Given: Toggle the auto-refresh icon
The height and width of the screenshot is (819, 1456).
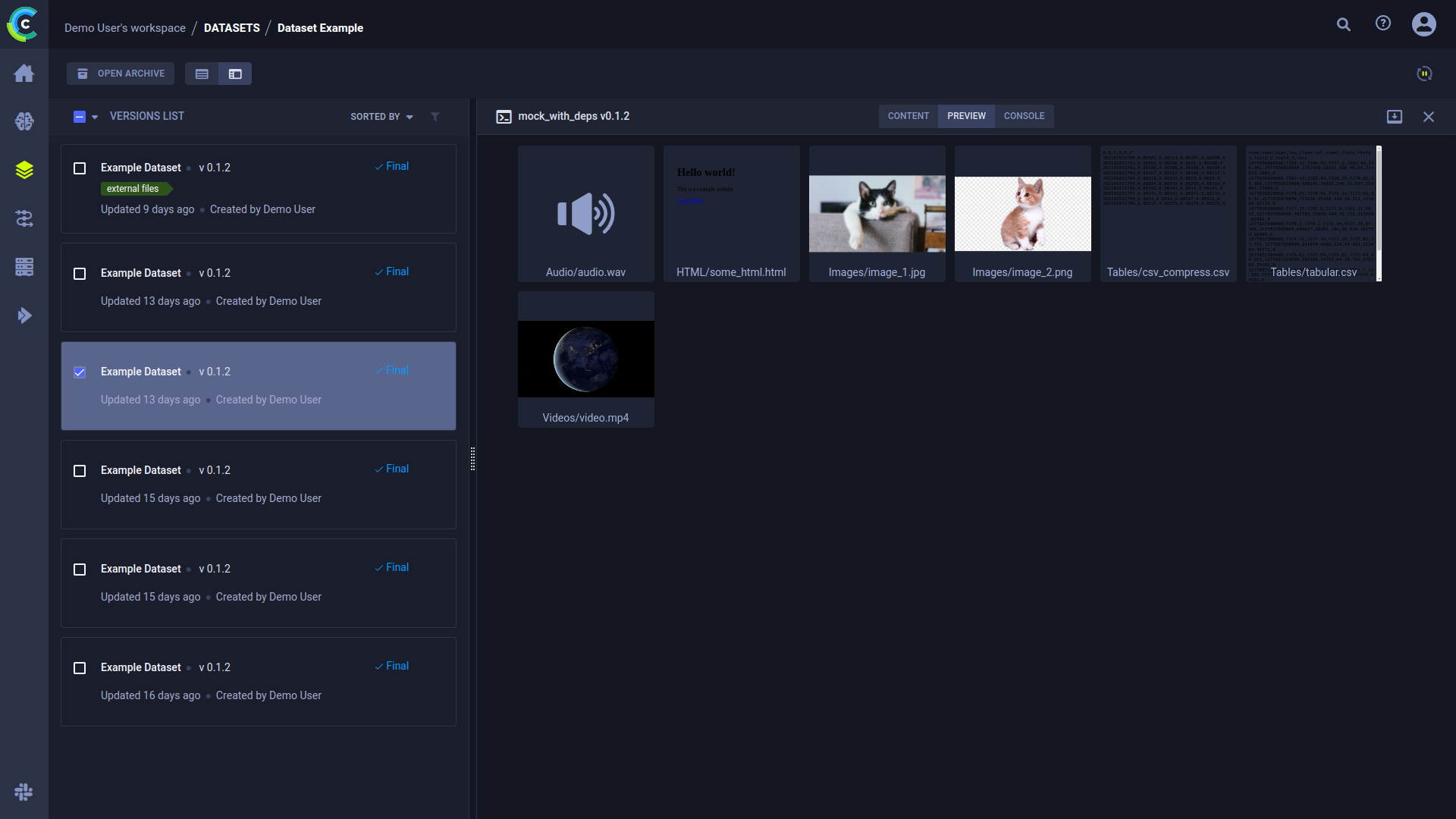Looking at the screenshot, I should tap(1424, 74).
